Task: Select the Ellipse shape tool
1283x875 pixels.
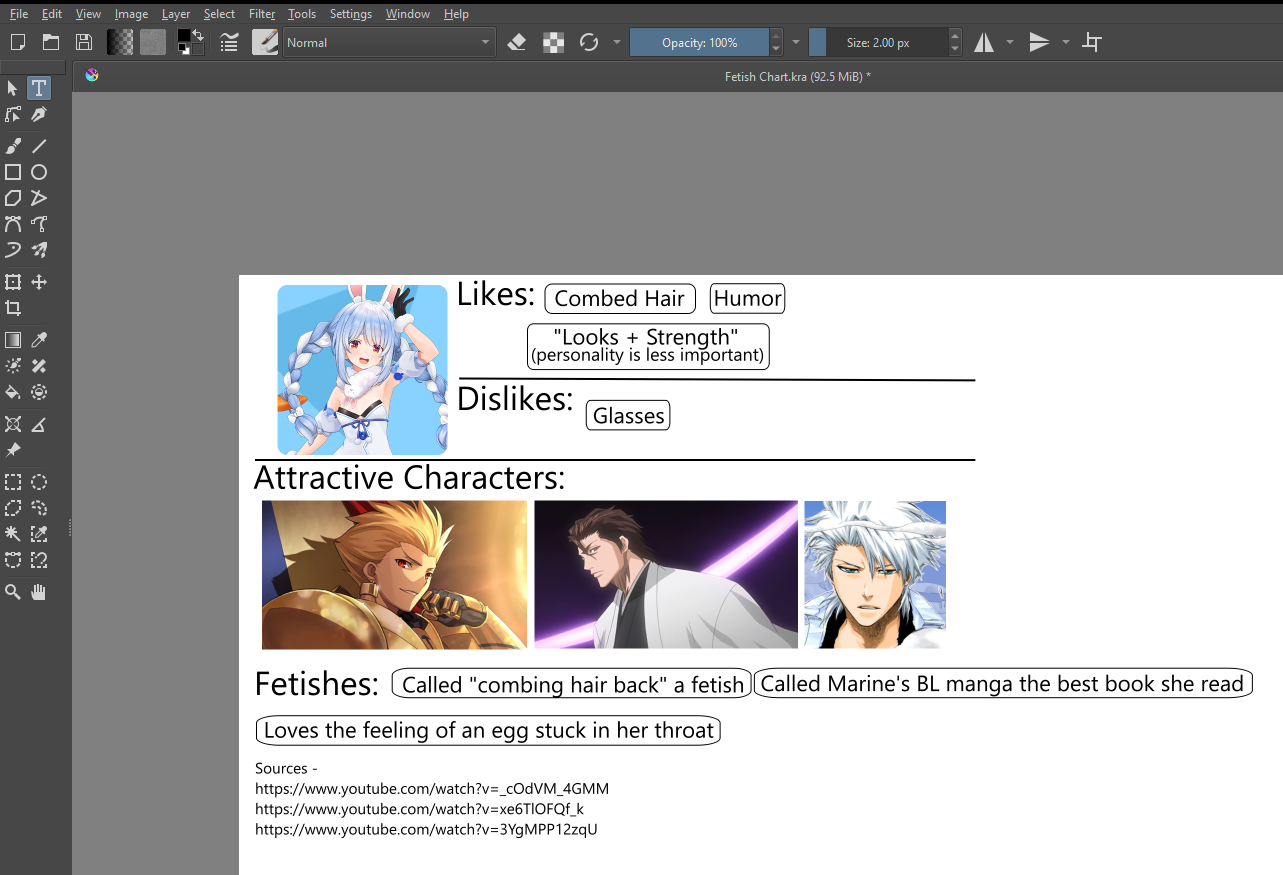Action: click(39, 172)
